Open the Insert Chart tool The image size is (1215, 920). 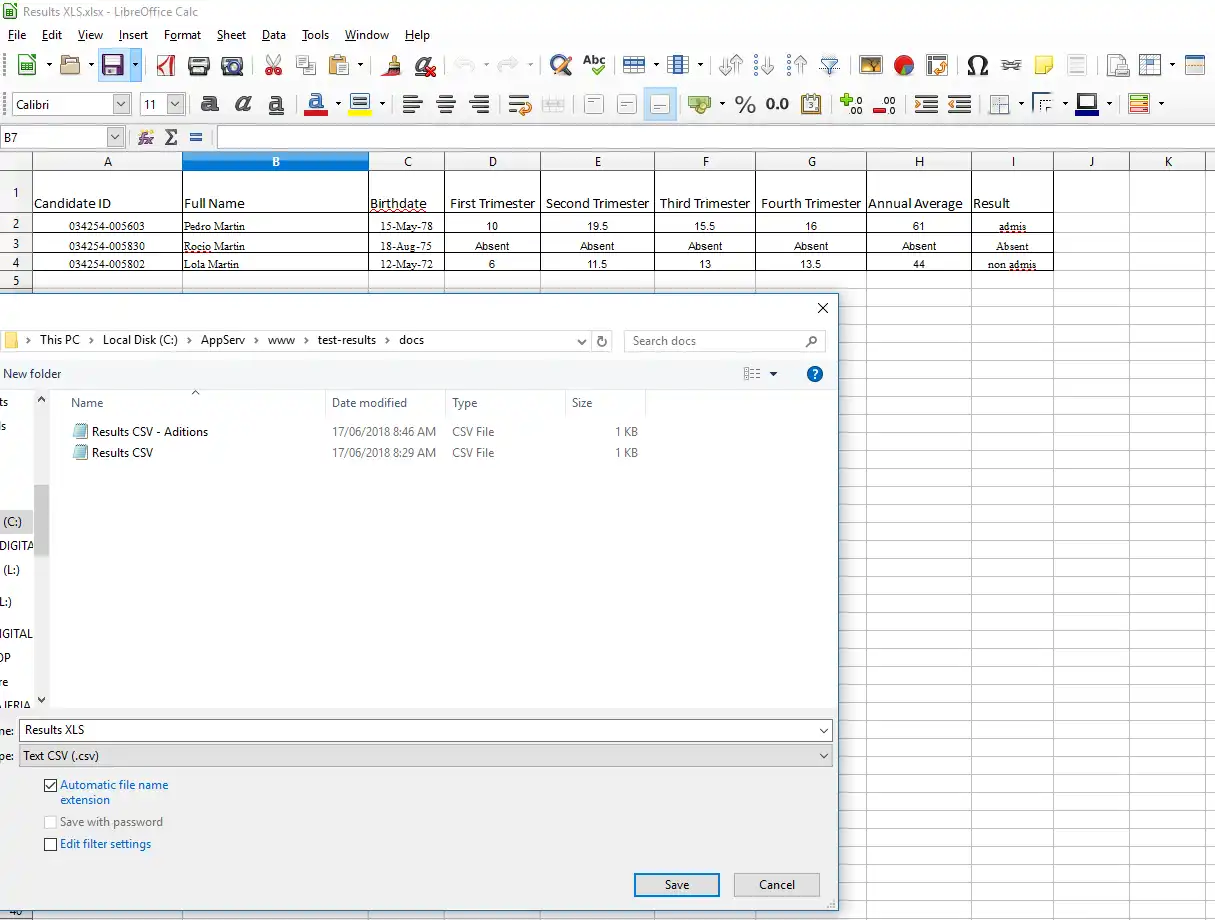(904, 66)
